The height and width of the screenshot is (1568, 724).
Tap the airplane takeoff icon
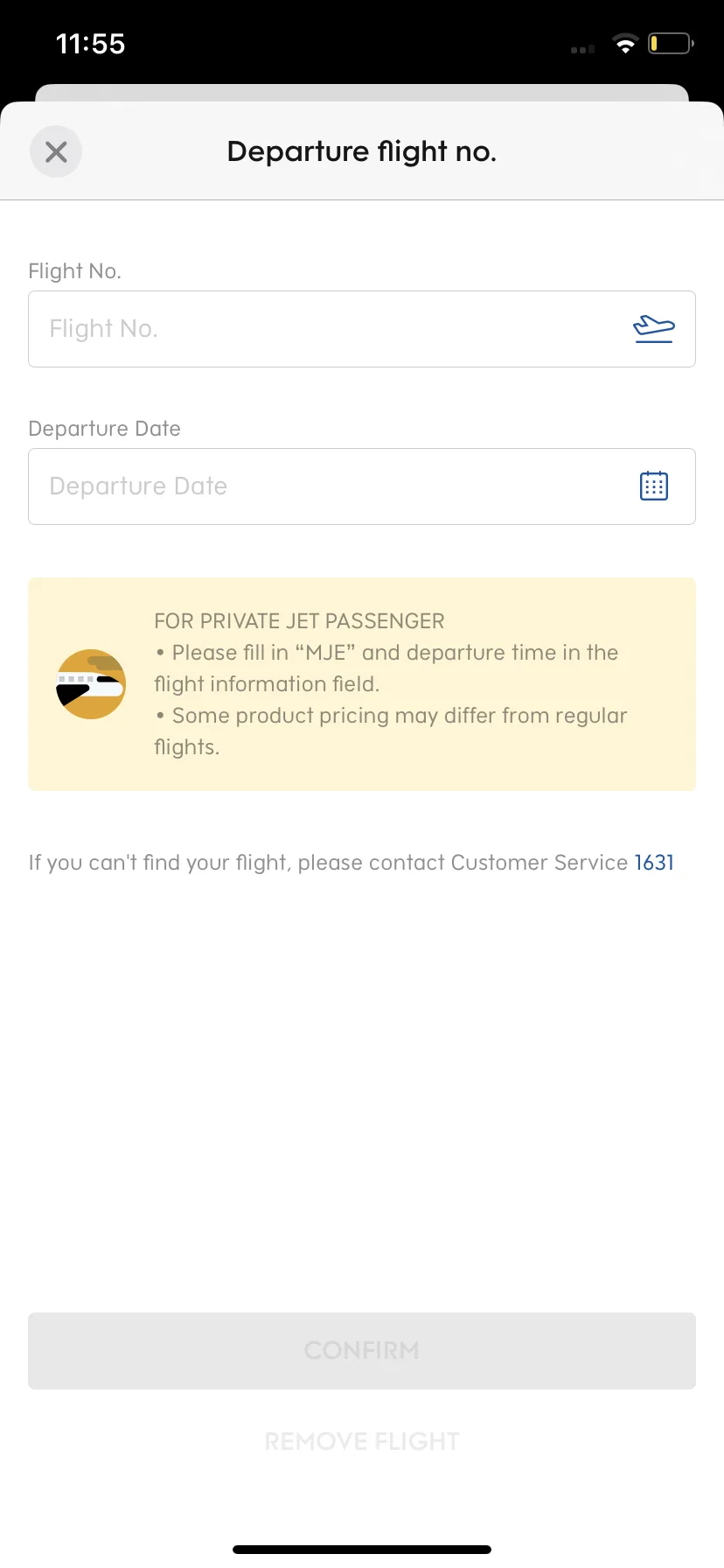[654, 329]
